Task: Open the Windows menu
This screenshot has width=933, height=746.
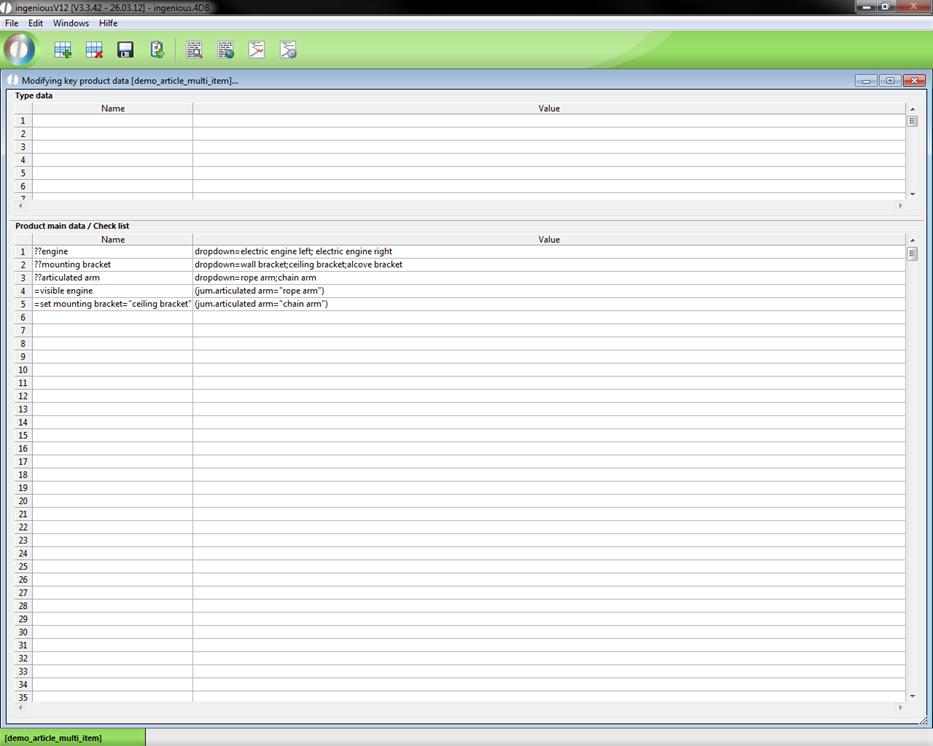Action: pyautogui.click(x=70, y=23)
